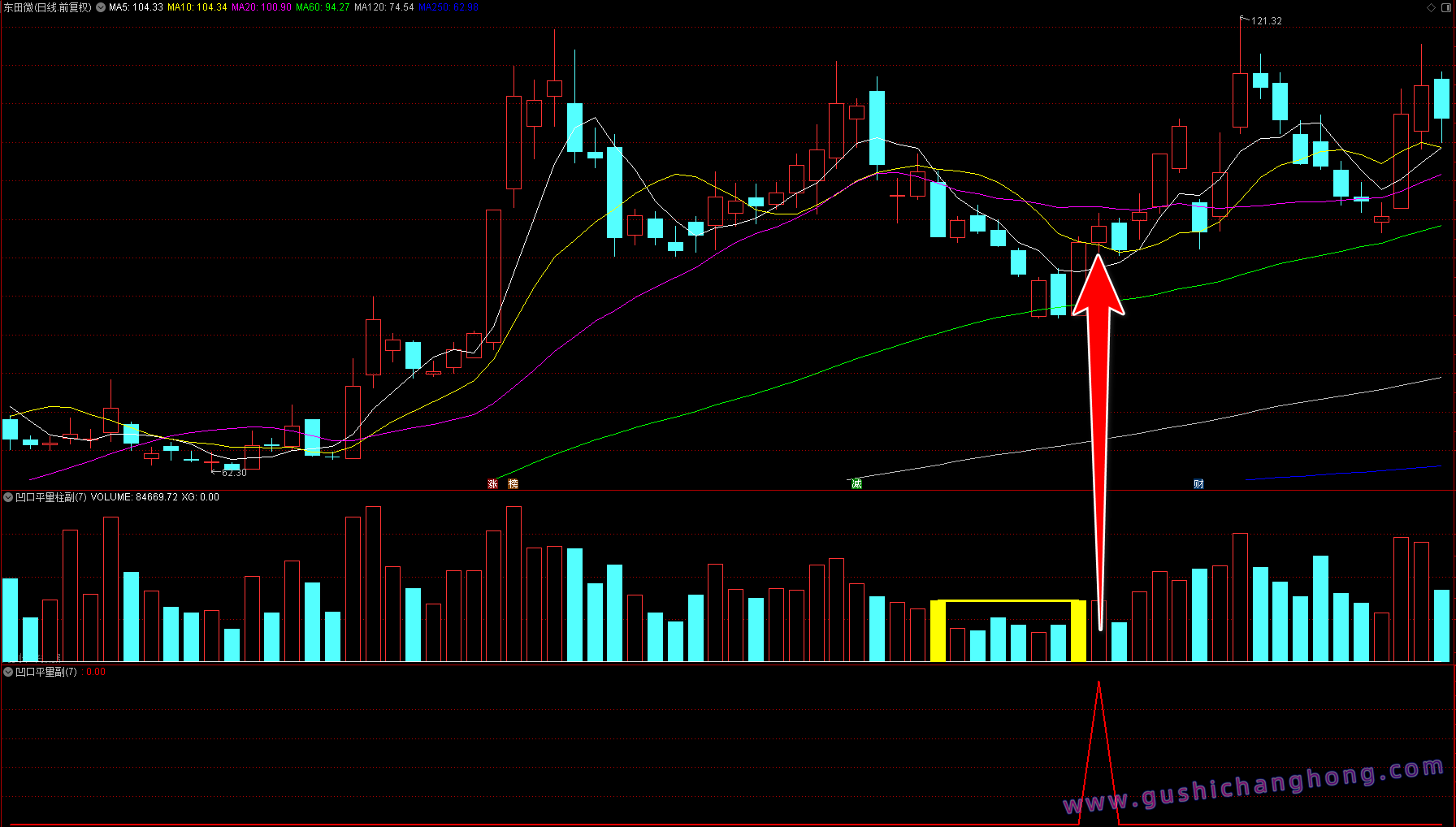Click the red 涨 event marker

(492, 484)
